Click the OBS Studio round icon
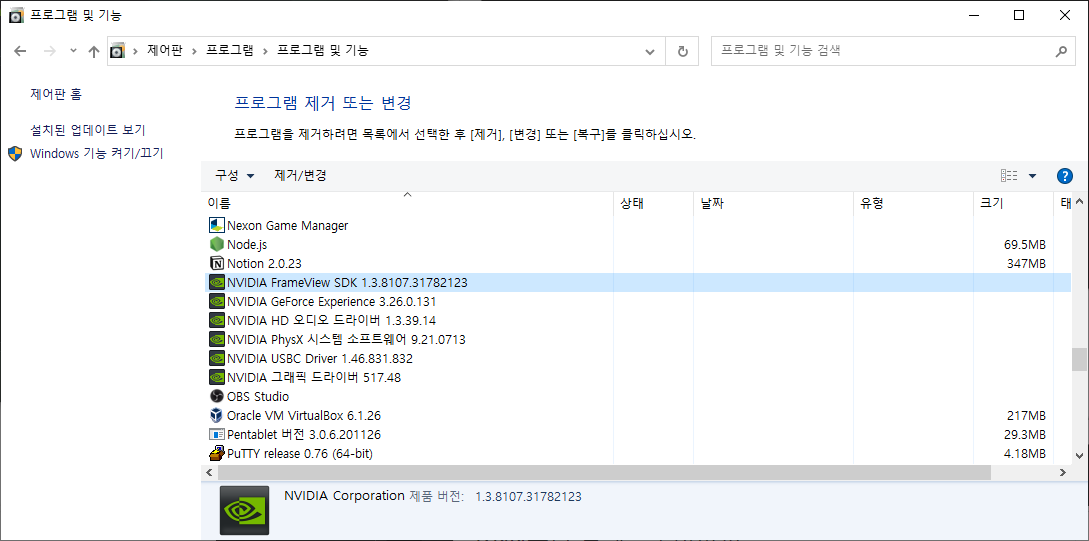 click(x=217, y=397)
